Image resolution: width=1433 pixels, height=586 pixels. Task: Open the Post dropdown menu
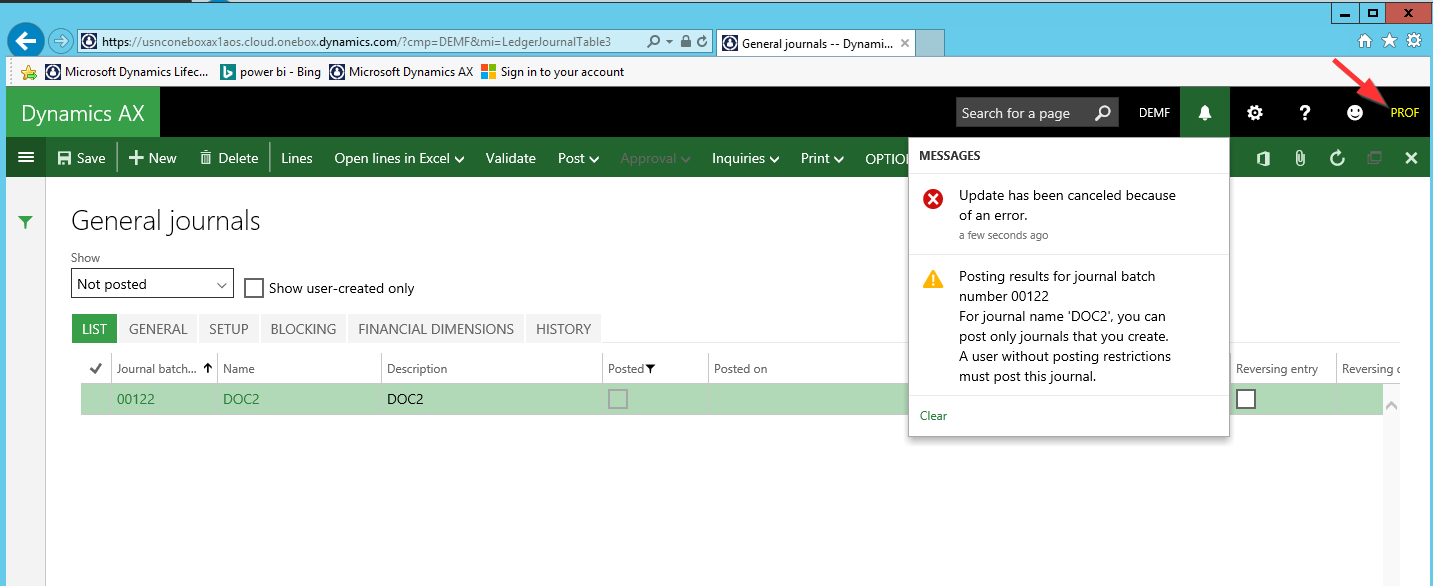tap(578, 158)
